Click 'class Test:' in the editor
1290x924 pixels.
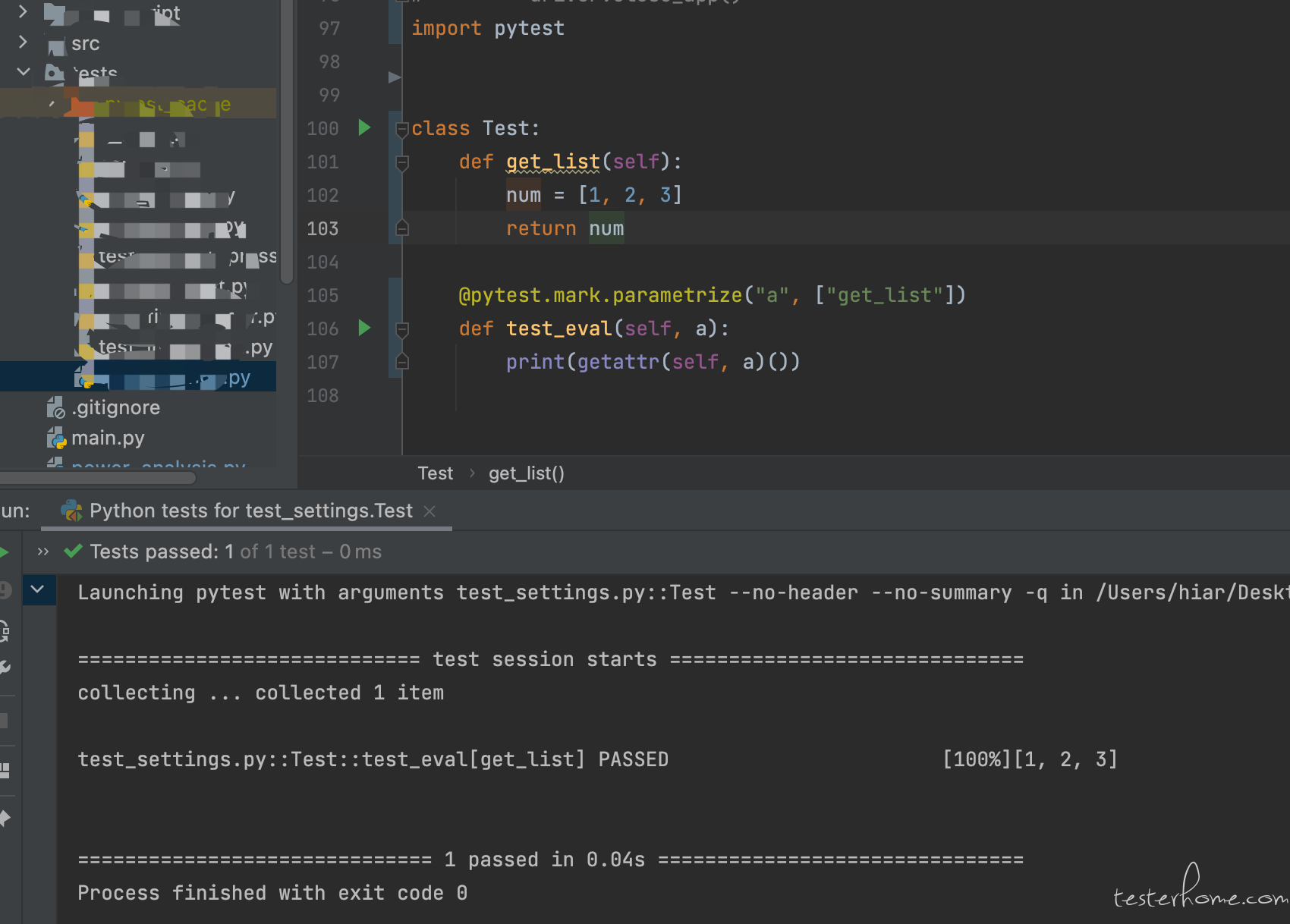[x=475, y=128]
